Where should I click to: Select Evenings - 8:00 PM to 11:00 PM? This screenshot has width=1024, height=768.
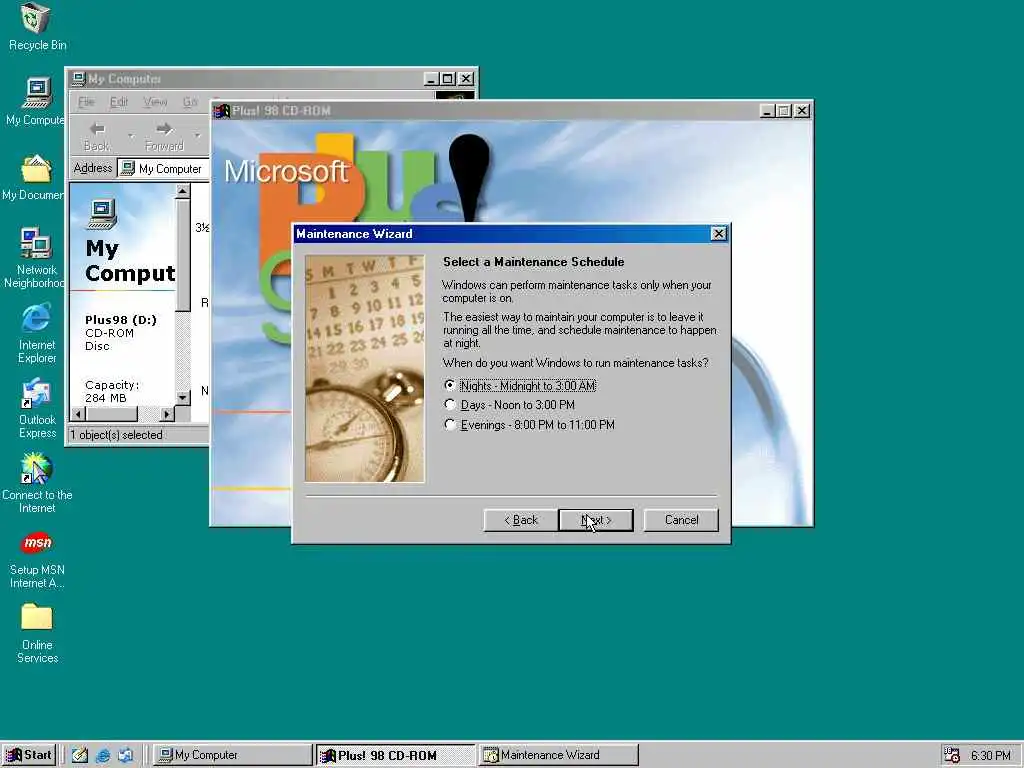coord(530,425)
